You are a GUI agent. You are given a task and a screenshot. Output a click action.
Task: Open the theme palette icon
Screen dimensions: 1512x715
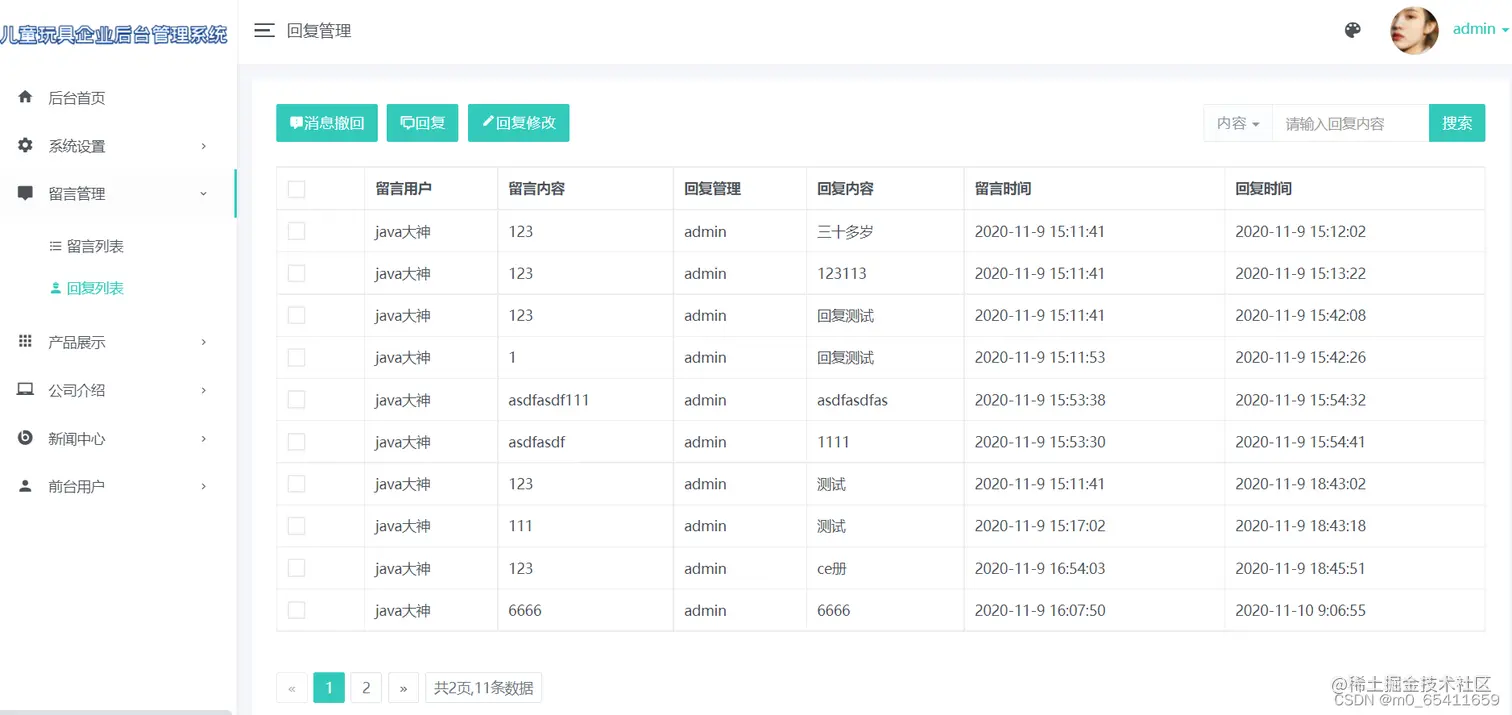tap(1352, 30)
